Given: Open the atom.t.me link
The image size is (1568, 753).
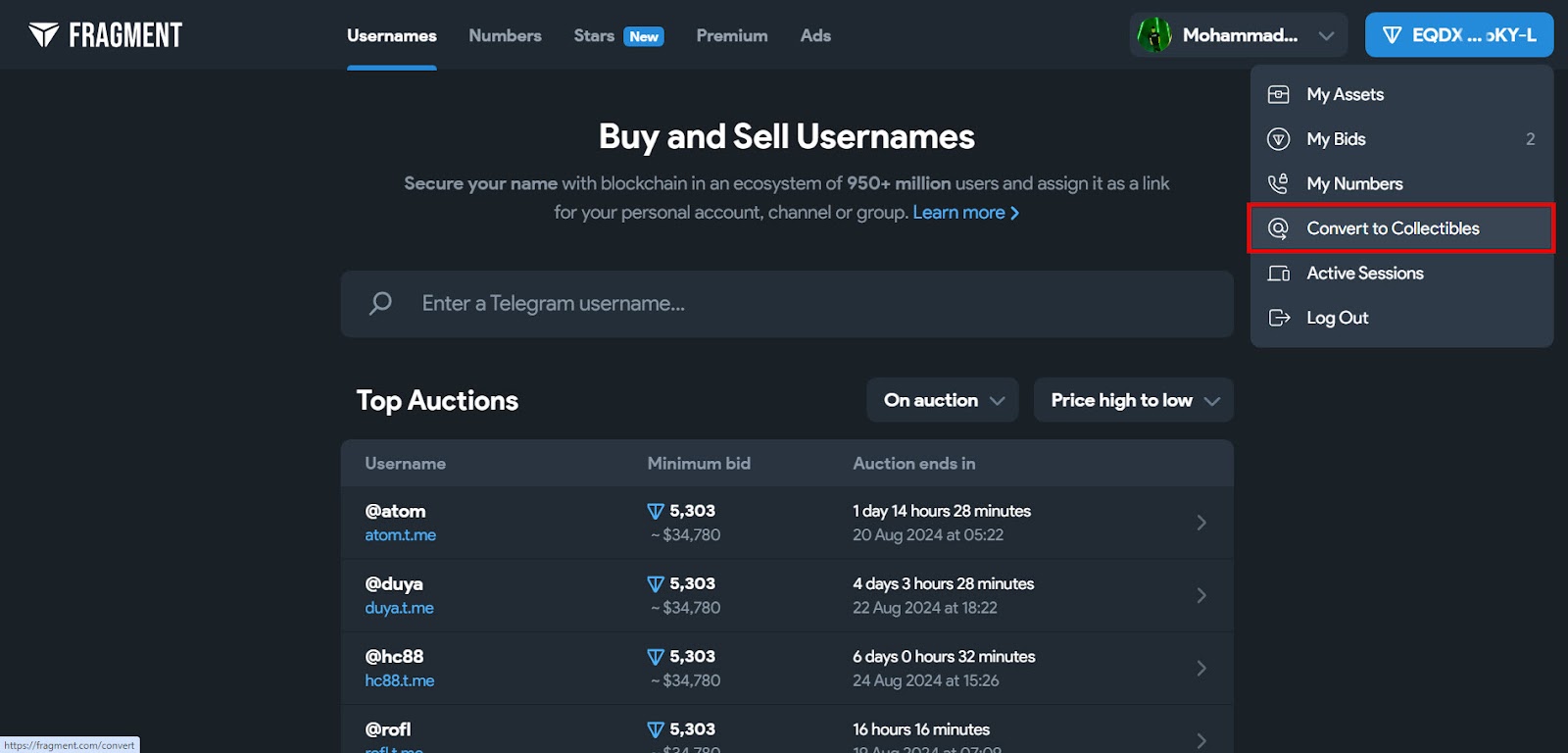Looking at the screenshot, I should pyautogui.click(x=400, y=535).
